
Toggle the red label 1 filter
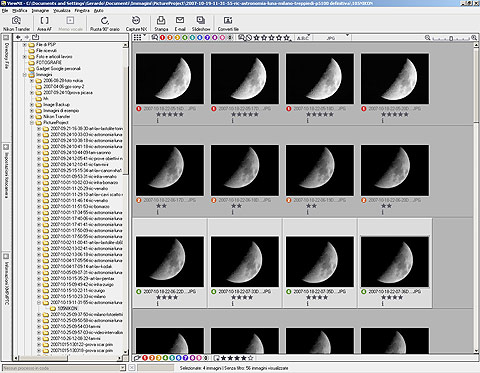click(x=162, y=38)
